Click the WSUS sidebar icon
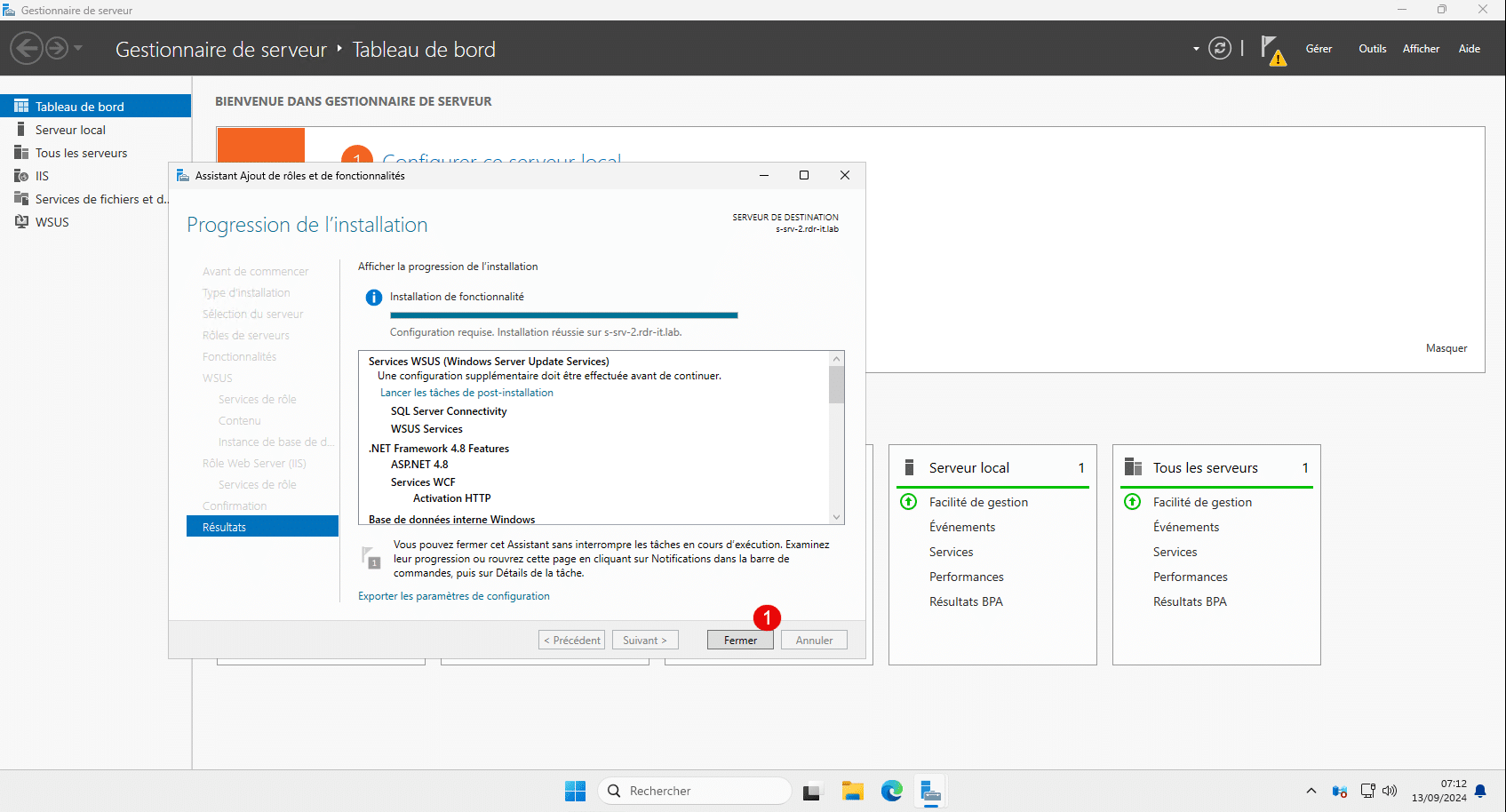The image size is (1506, 812). click(x=21, y=222)
